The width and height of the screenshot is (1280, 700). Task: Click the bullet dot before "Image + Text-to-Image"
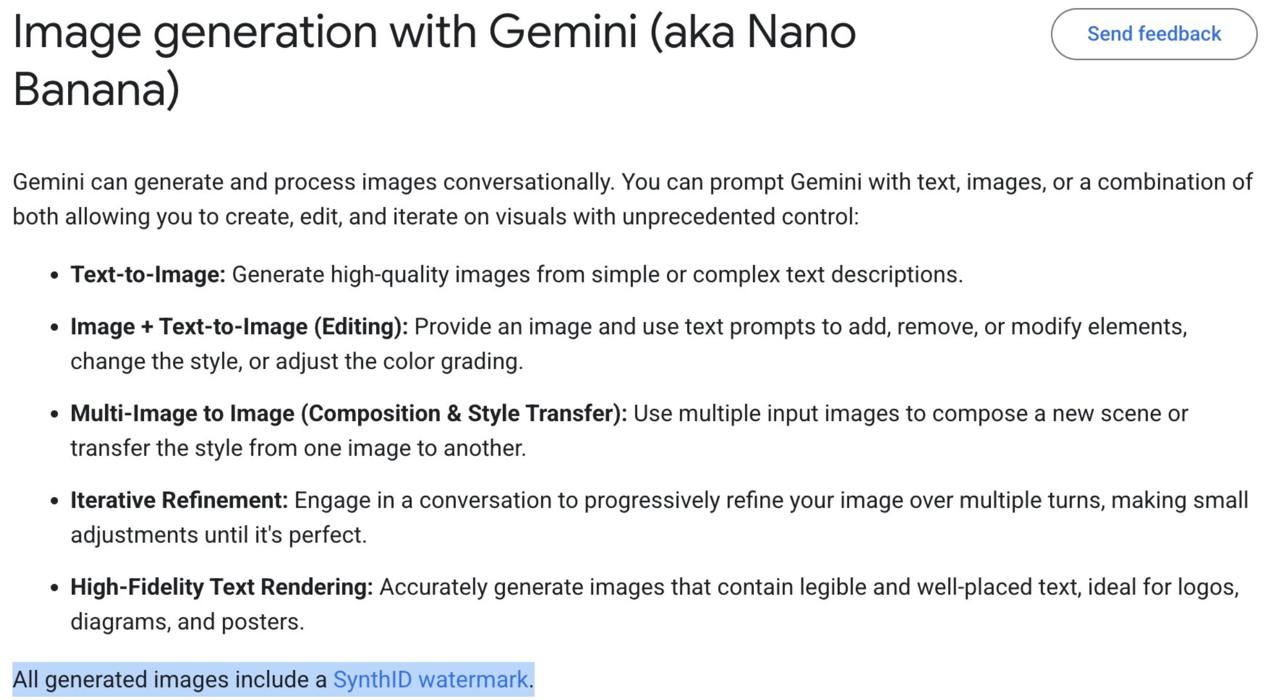click(x=54, y=328)
